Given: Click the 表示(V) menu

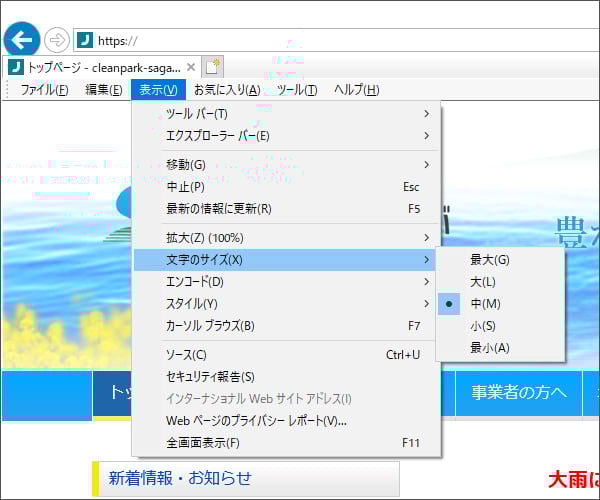Looking at the screenshot, I should (158, 90).
